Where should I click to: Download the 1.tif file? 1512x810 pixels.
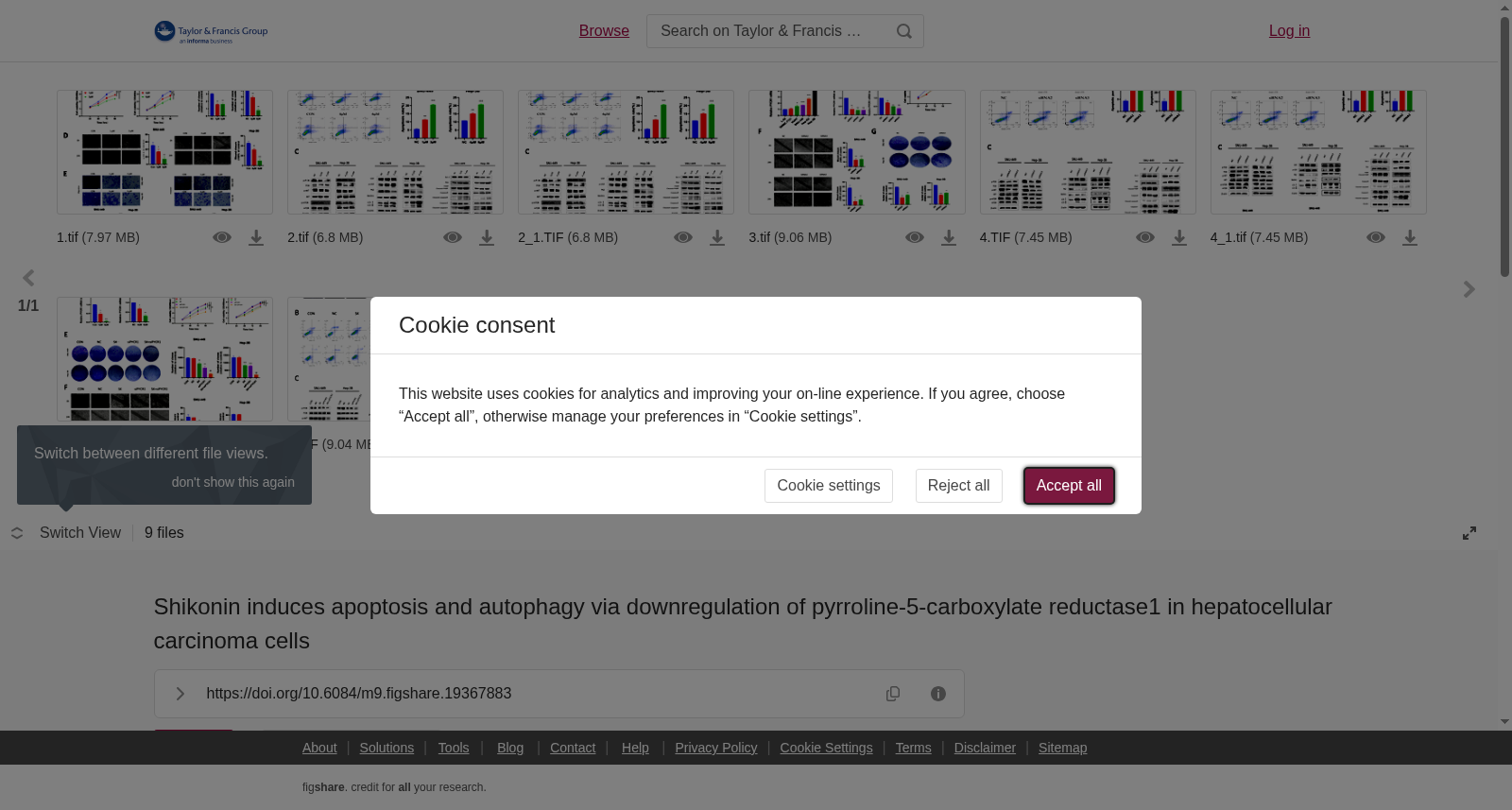(x=256, y=238)
